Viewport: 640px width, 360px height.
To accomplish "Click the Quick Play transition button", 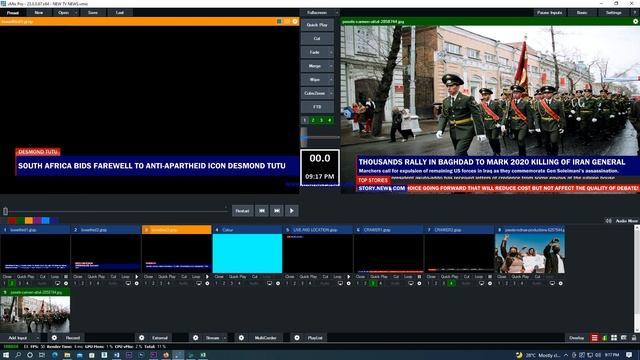I will [317, 25].
